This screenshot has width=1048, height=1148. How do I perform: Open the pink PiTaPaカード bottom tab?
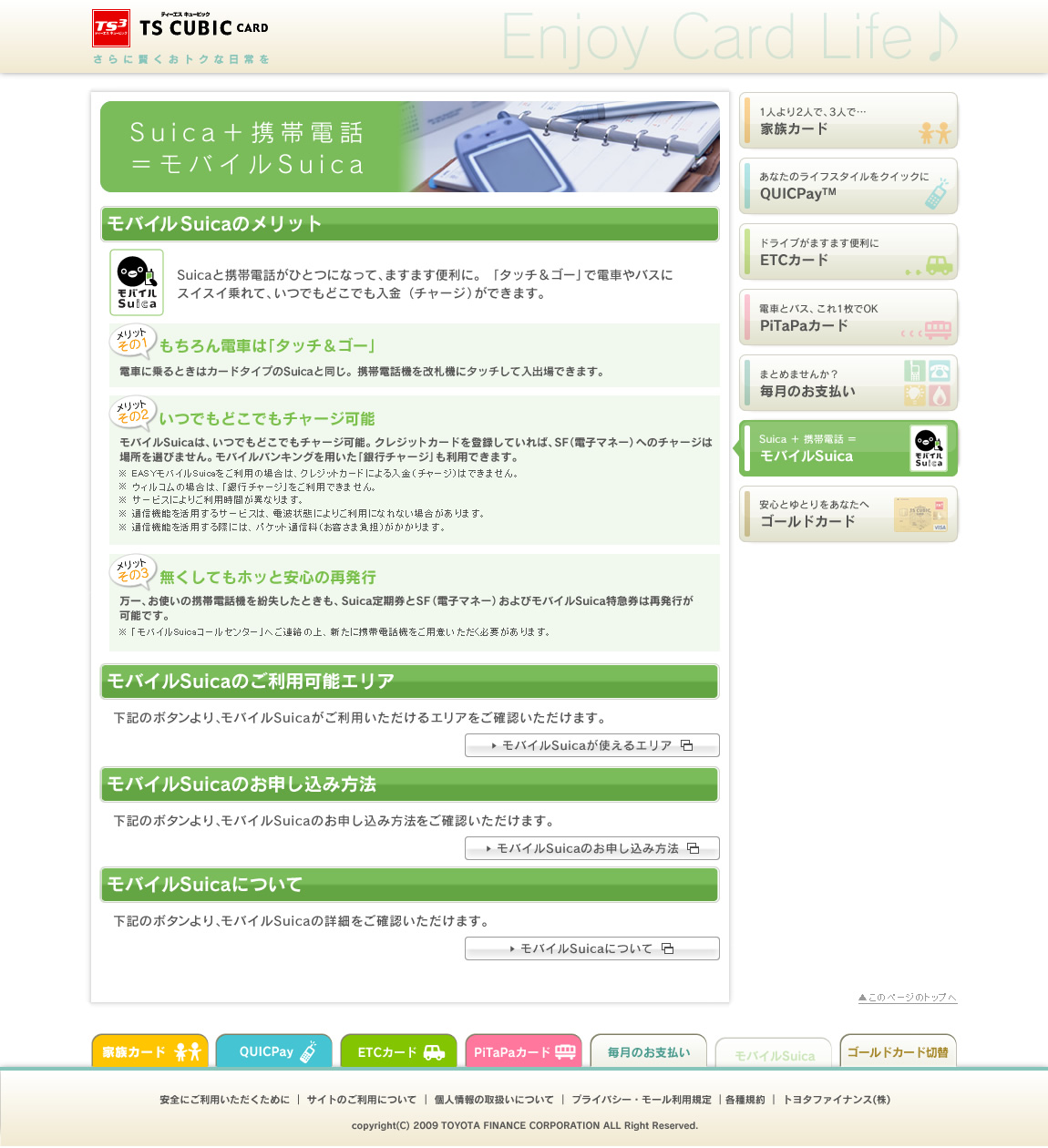click(x=523, y=1051)
